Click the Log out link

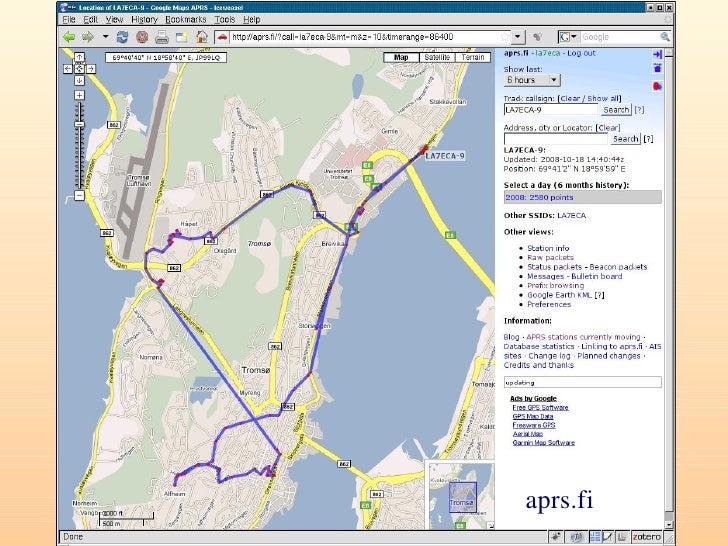(x=581, y=53)
